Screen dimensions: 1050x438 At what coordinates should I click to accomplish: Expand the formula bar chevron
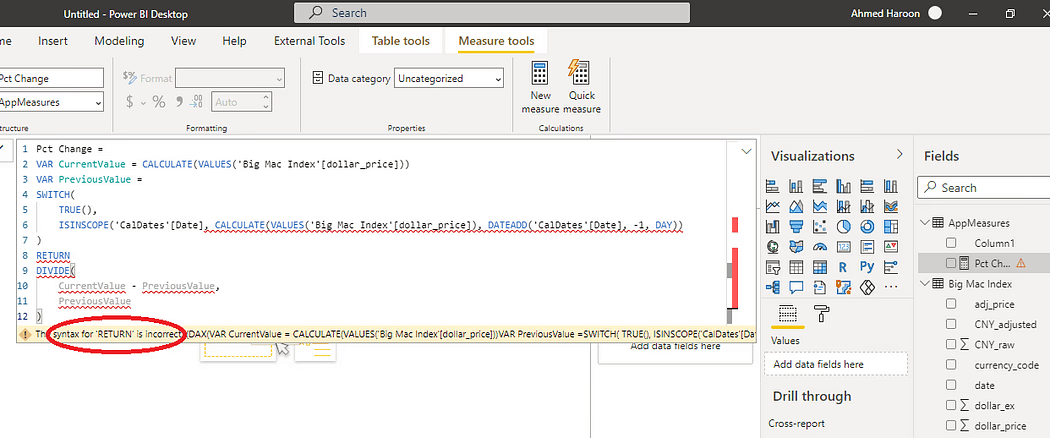[747, 152]
